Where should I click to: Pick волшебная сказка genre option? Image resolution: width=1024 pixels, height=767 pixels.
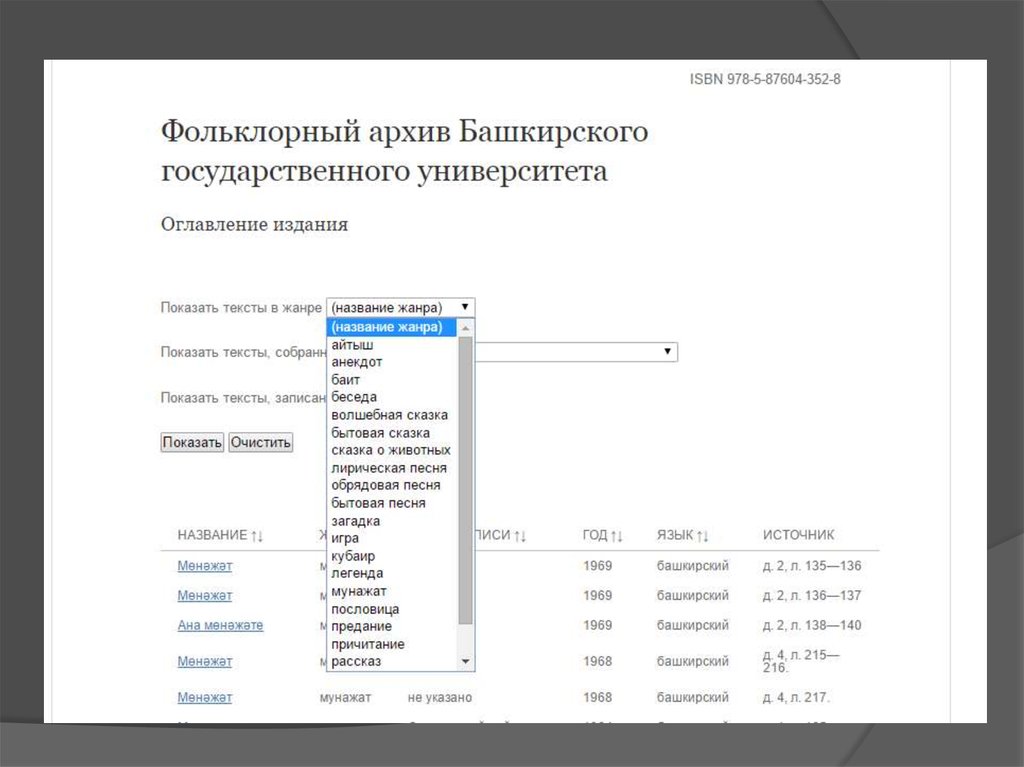click(x=390, y=415)
